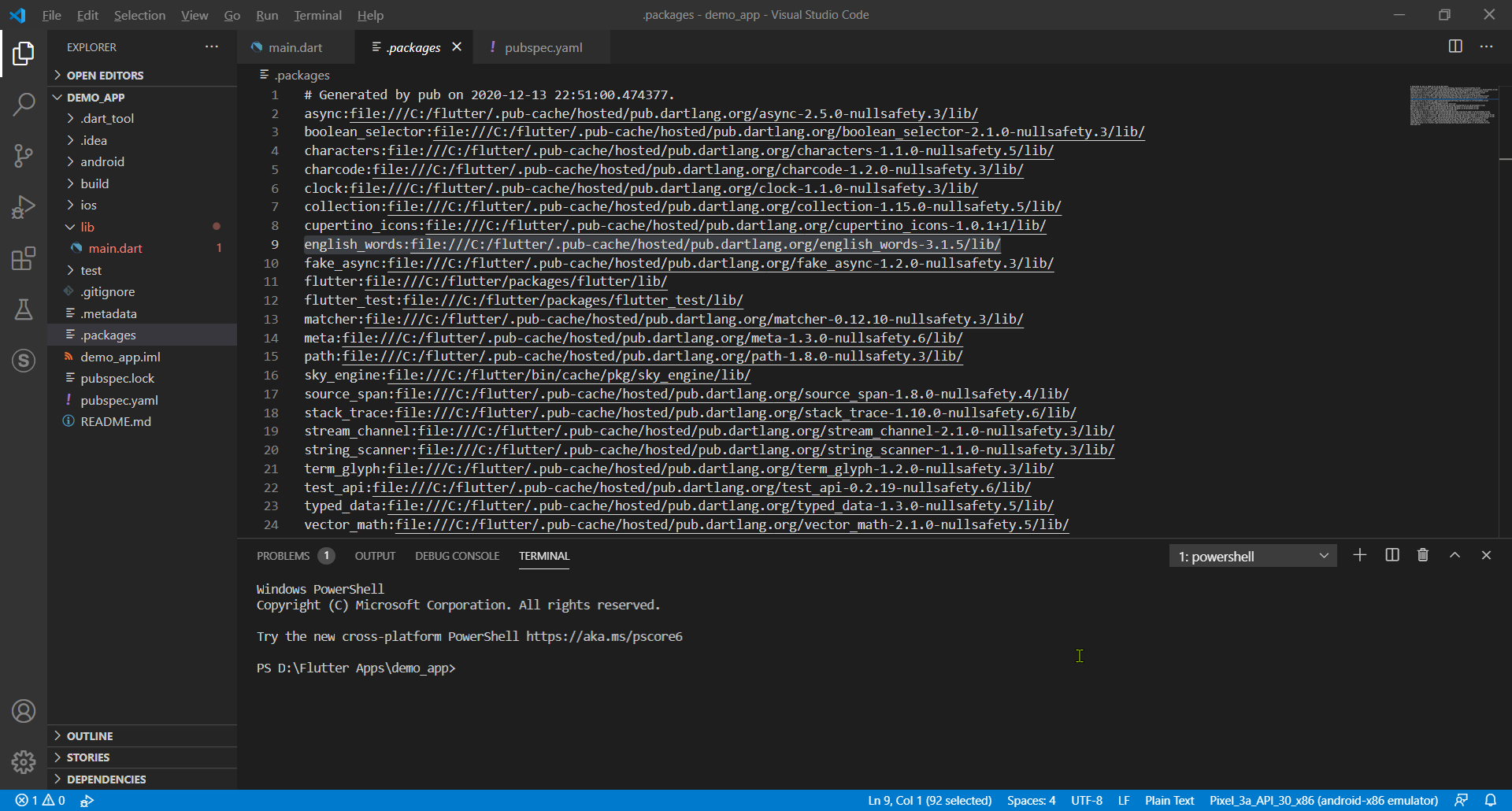Expand the .idea folder
This screenshot has width=1512, height=811.
tap(142, 140)
